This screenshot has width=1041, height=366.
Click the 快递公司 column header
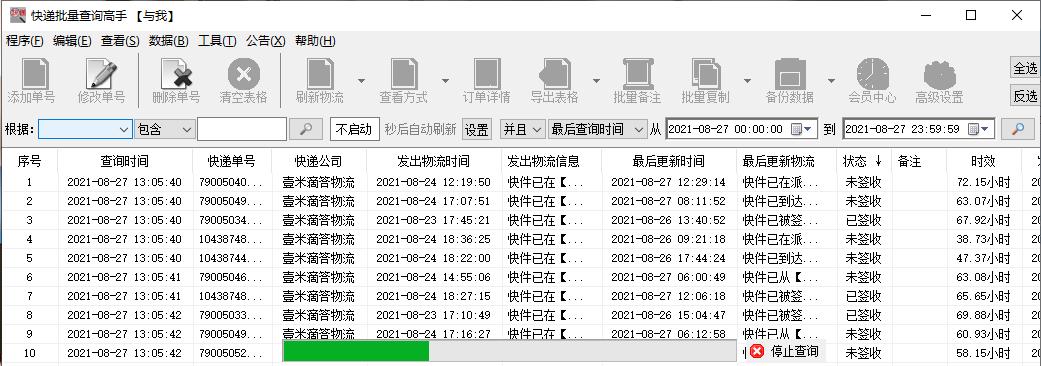(319, 161)
